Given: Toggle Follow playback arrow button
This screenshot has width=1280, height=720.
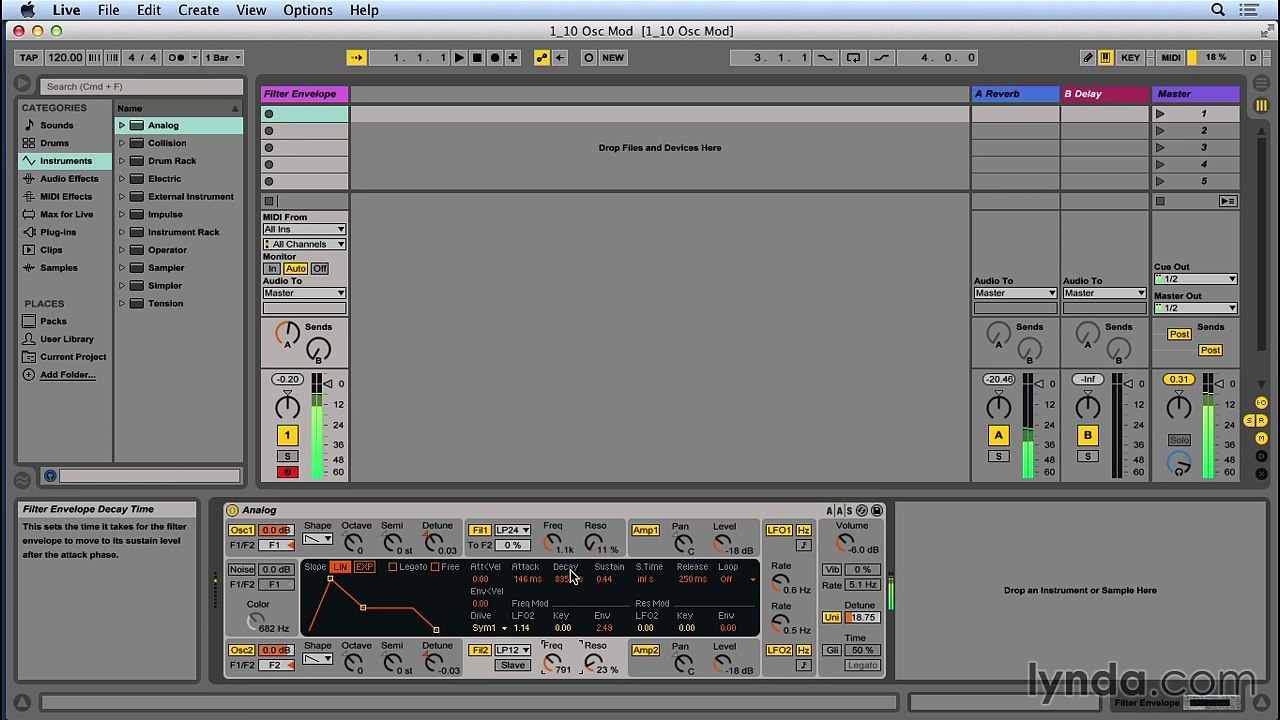Looking at the screenshot, I should pos(357,58).
